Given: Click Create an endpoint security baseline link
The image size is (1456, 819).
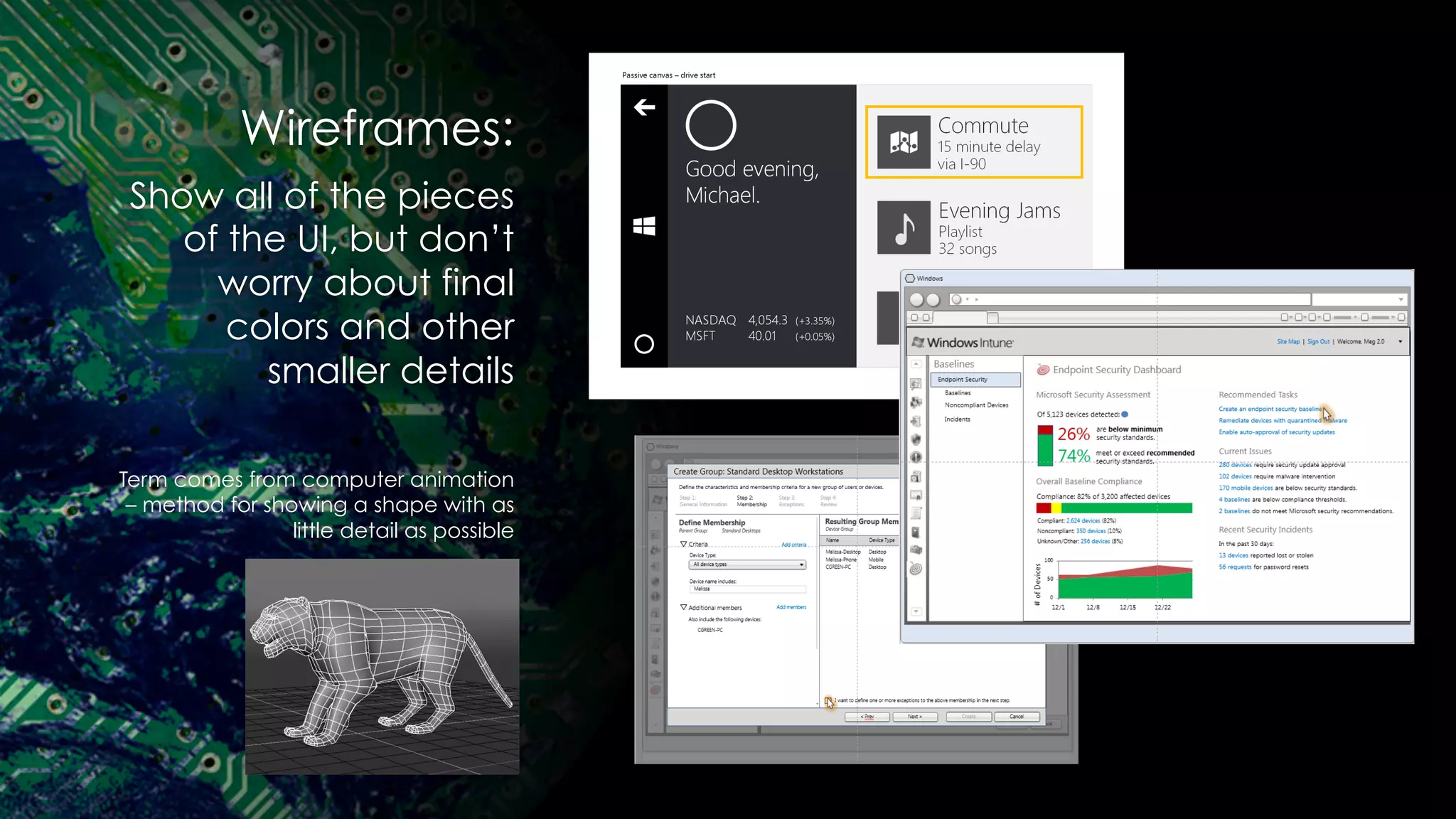Looking at the screenshot, I should coord(1270,409).
